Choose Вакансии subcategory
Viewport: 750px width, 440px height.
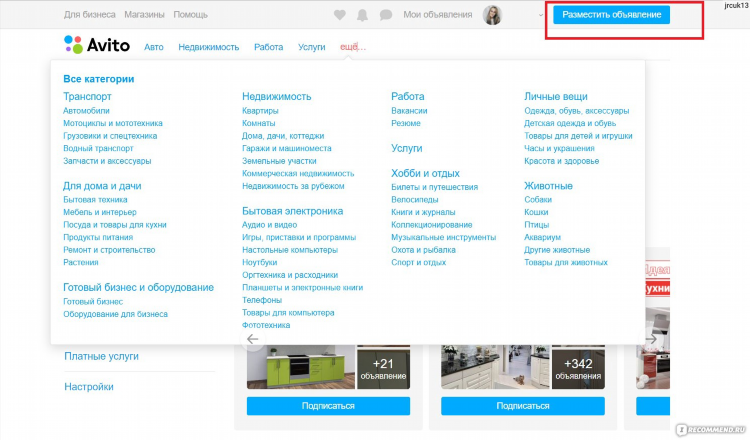point(409,110)
